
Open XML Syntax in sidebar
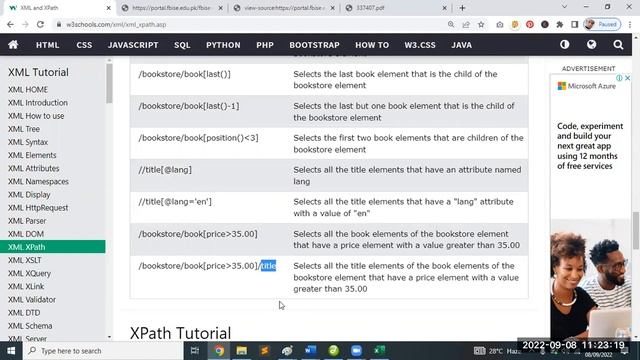point(28,142)
